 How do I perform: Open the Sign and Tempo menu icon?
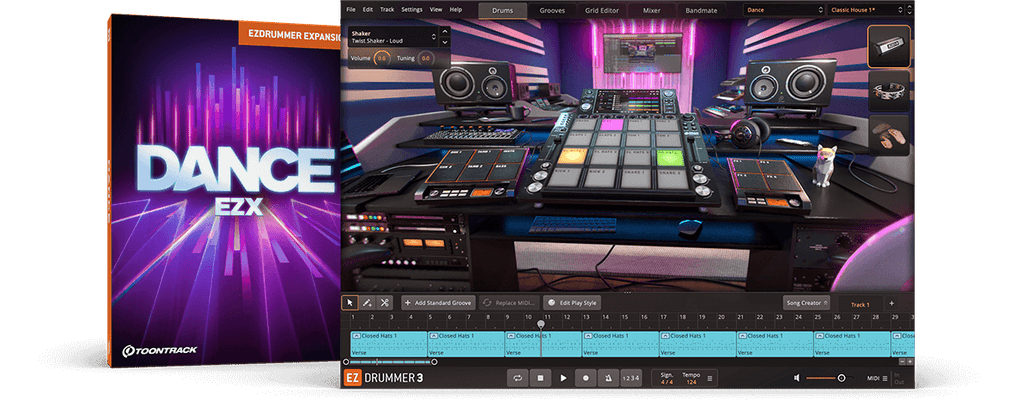[710, 377]
